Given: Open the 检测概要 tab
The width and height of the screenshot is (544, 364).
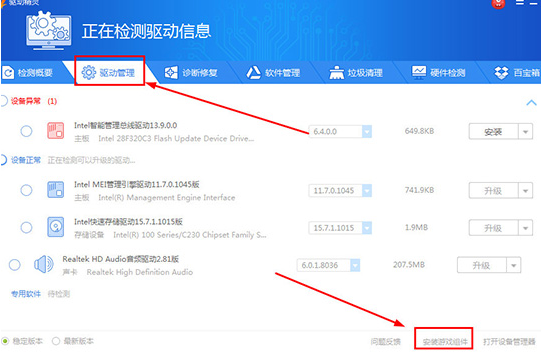Looking at the screenshot, I should point(28,73).
